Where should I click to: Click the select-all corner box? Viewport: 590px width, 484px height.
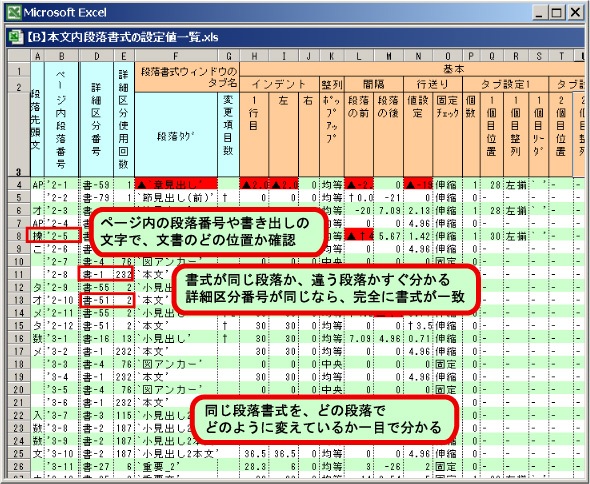coord(19,56)
